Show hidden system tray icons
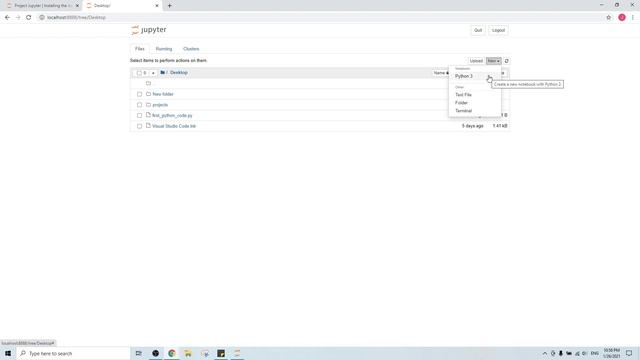This screenshot has width=640, height=360. point(544,353)
